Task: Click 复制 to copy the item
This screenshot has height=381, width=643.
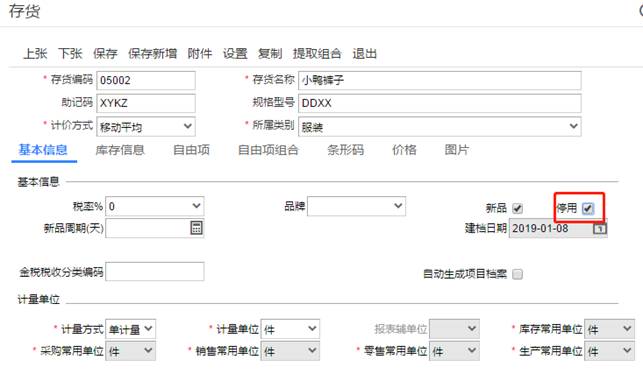Action: pyautogui.click(x=270, y=53)
